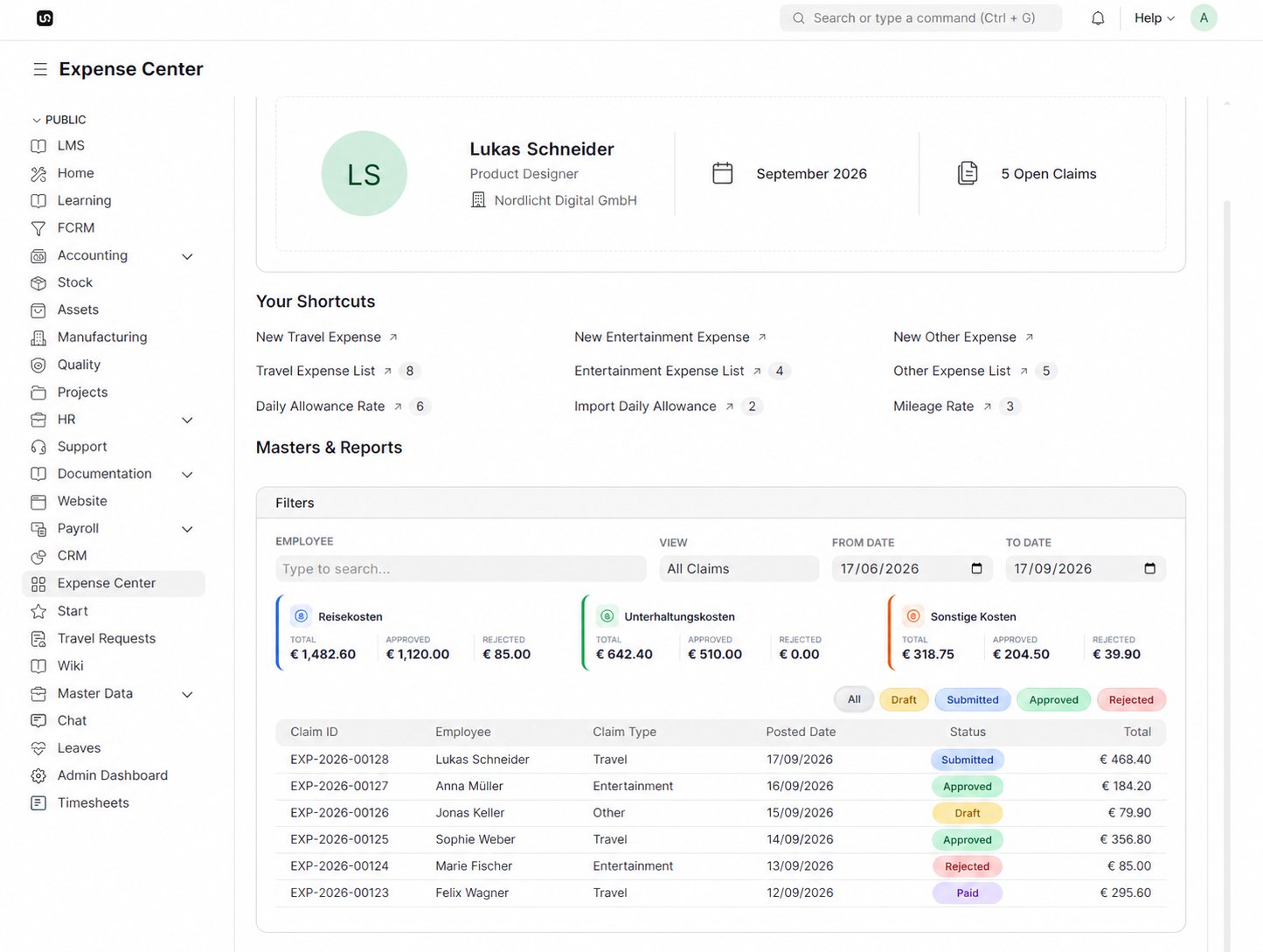
Task: Click the Stock box icon
Action: coord(38,283)
